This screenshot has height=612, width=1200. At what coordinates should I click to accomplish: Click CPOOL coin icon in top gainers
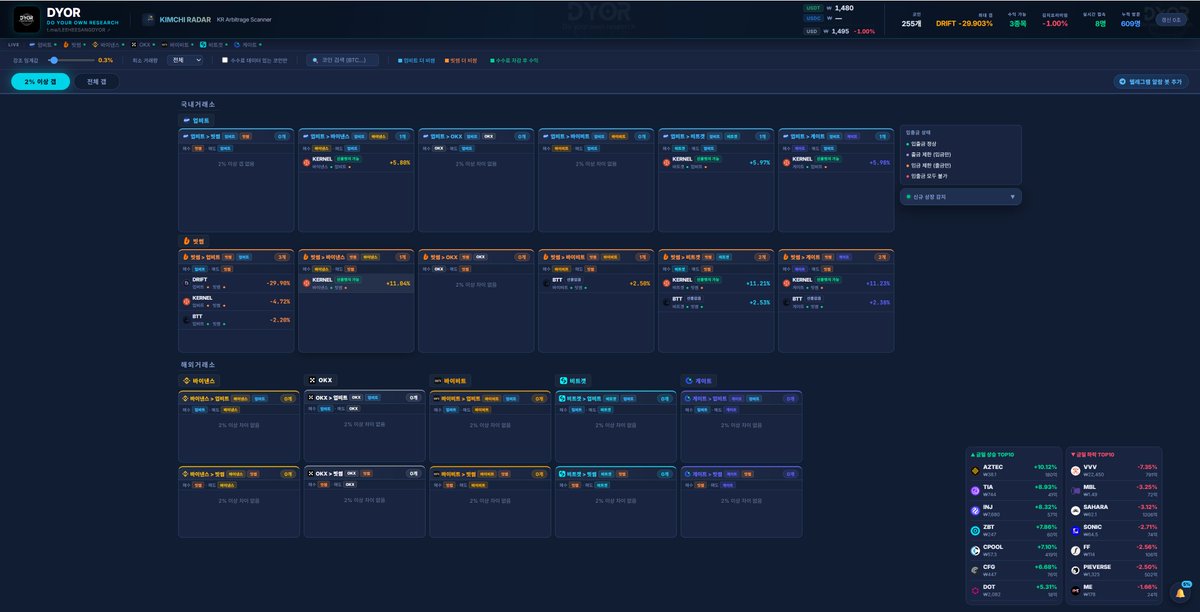click(x=975, y=550)
